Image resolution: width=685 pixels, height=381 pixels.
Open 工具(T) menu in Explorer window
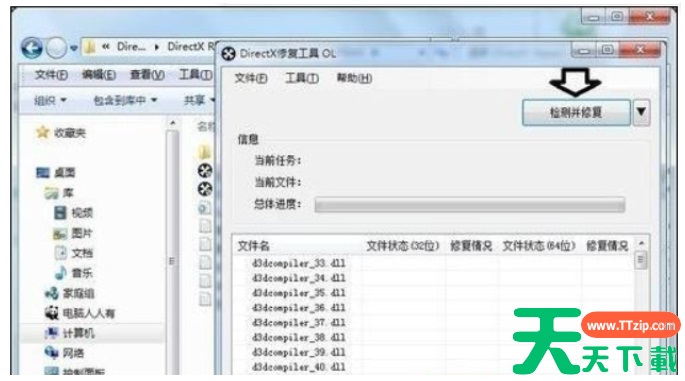click(195, 75)
